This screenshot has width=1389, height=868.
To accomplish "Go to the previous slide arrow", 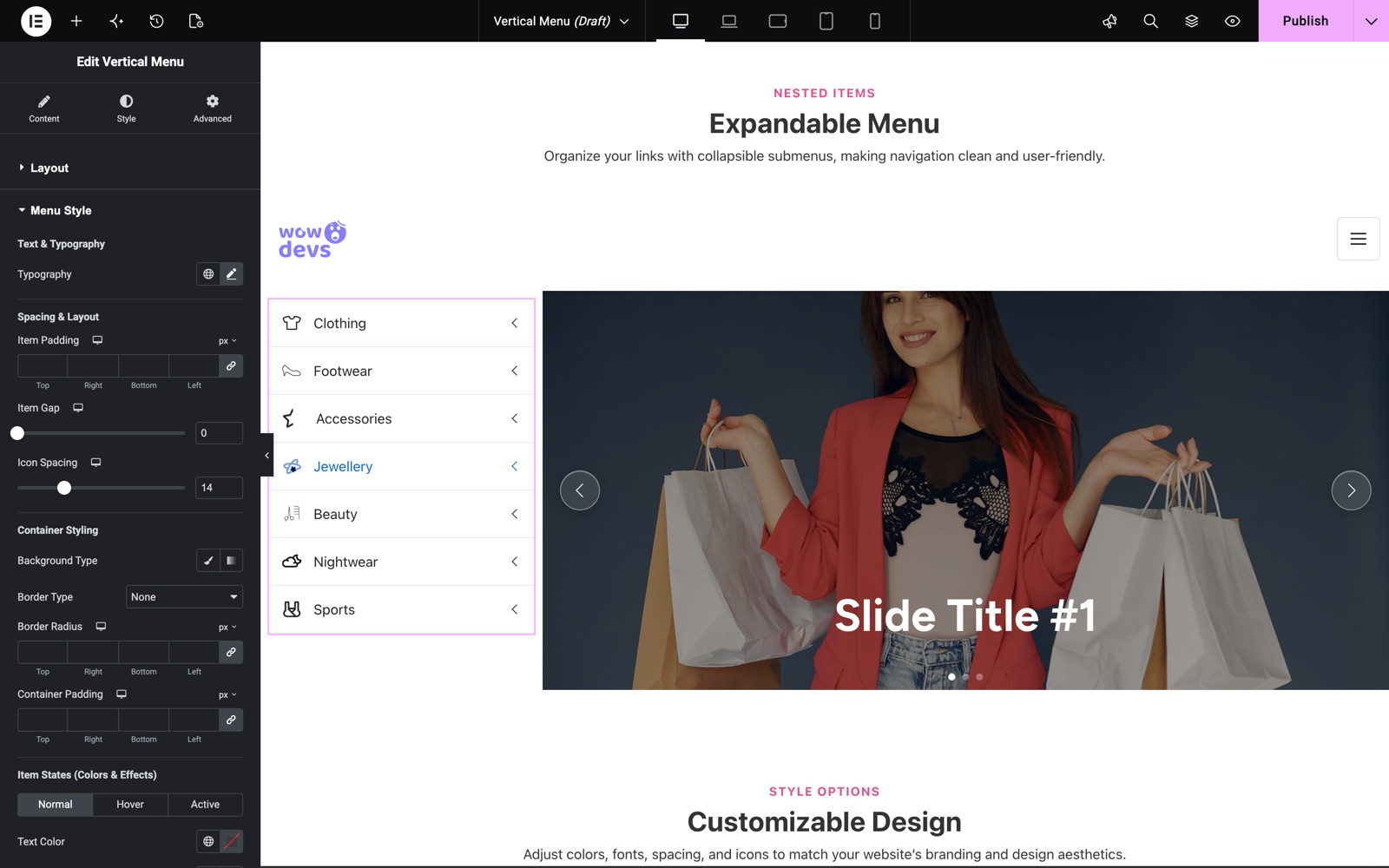I will pyautogui.click(x=580, y=490).
